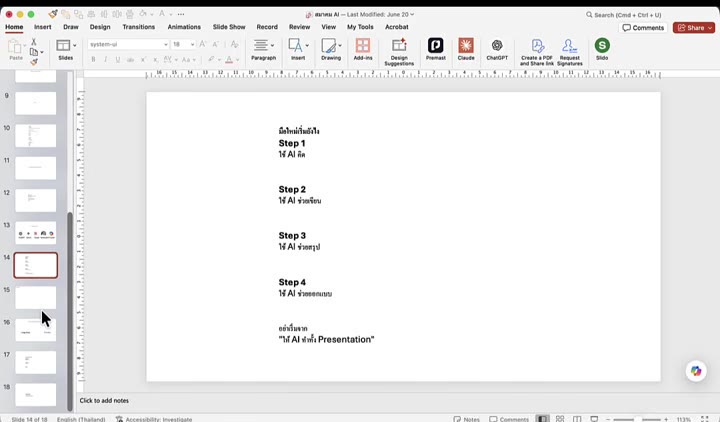Click Create a PDF and Share link
This screenshot has height=422, width=720.
(x=537, y=52)
